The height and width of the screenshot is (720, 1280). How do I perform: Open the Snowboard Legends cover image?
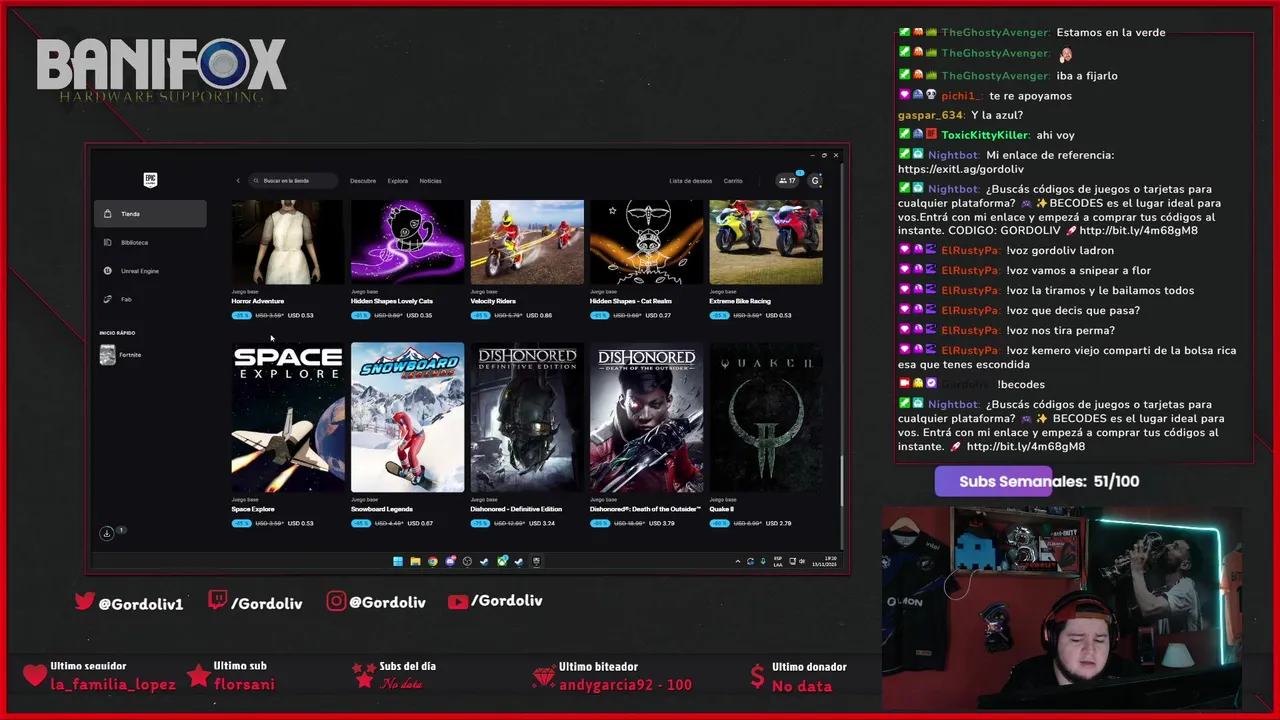[x=407, y=418]
